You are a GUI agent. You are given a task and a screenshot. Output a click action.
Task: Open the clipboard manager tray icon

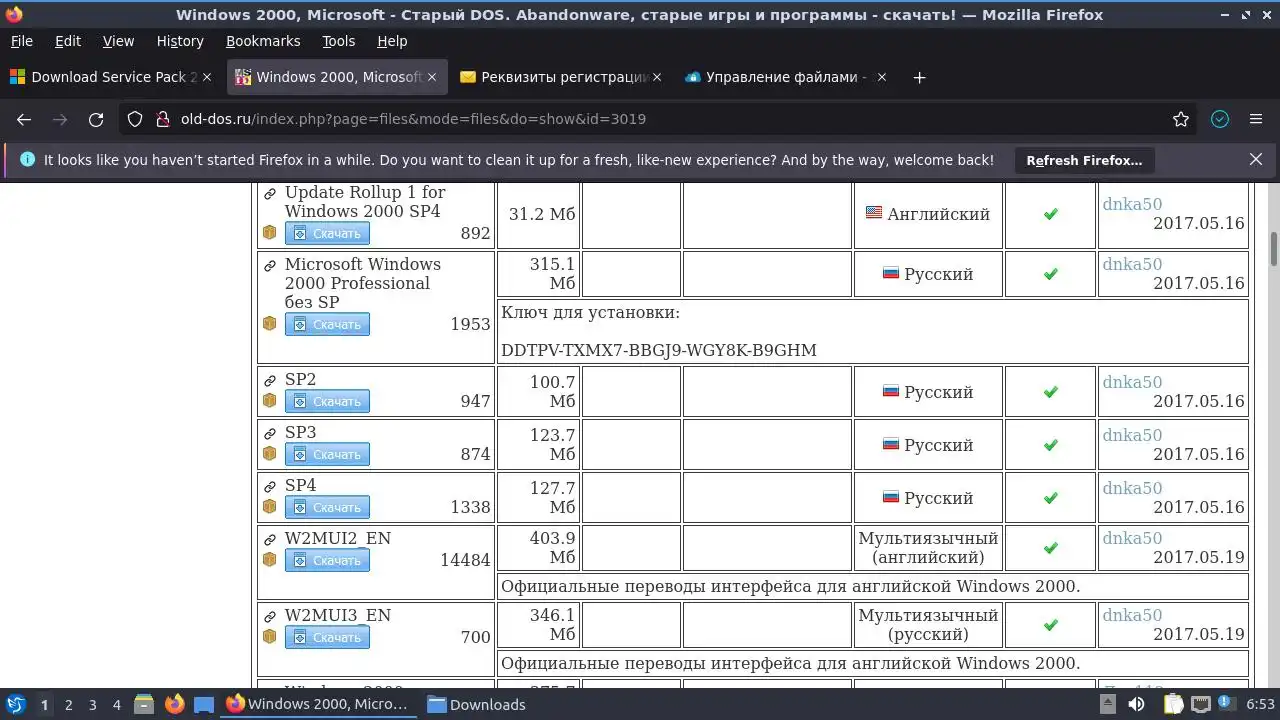[1173, 704]
